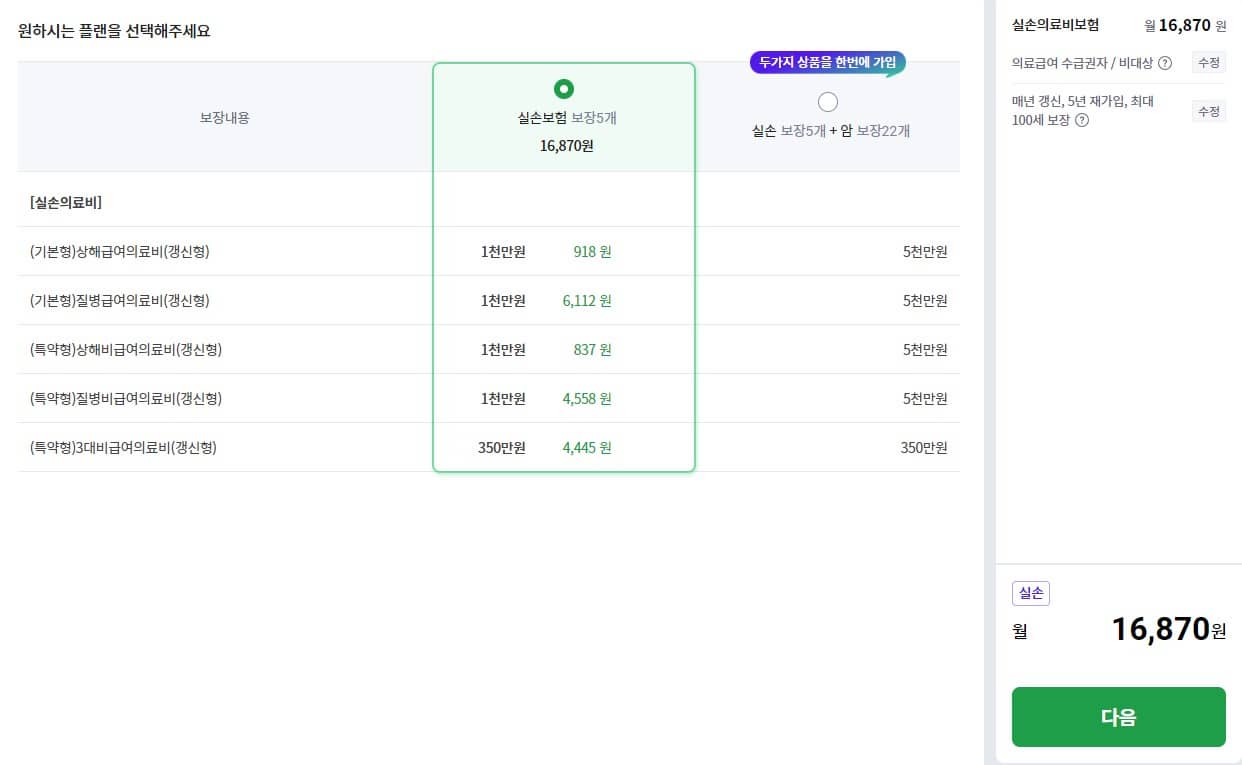Click the 보장내용 column header
This screenshot has width=1242, height=765.
click(224, 117)
